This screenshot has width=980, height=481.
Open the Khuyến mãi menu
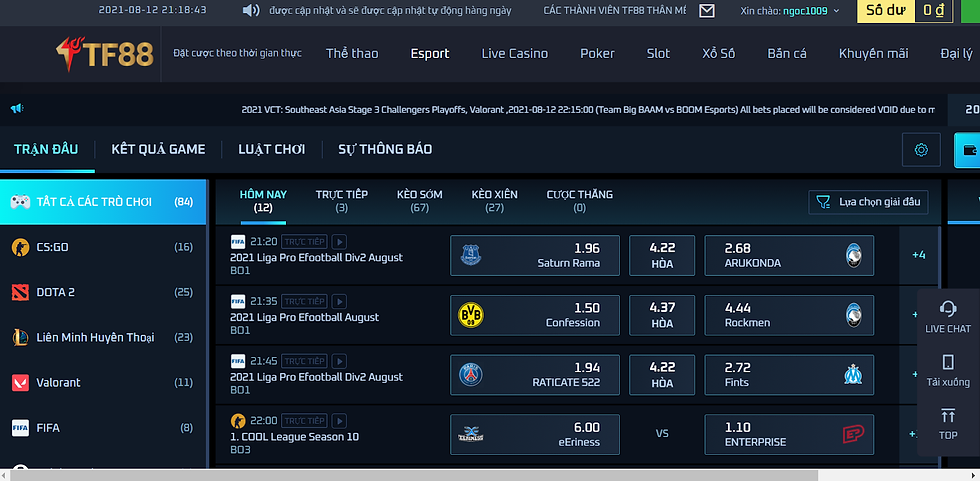(x=873, y=54)
